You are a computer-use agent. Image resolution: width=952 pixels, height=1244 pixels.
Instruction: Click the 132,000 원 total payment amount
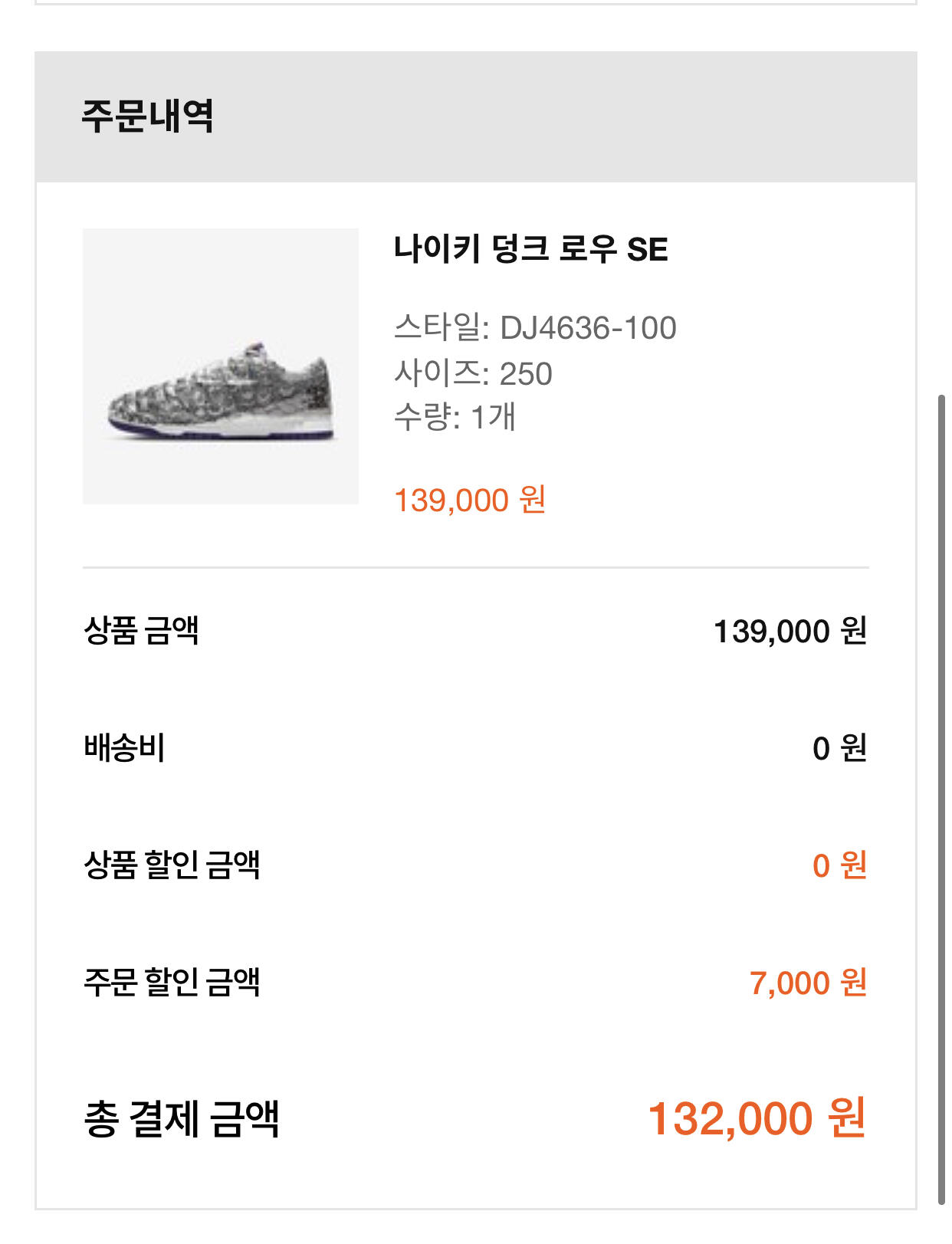click(x=757, y=1118)
